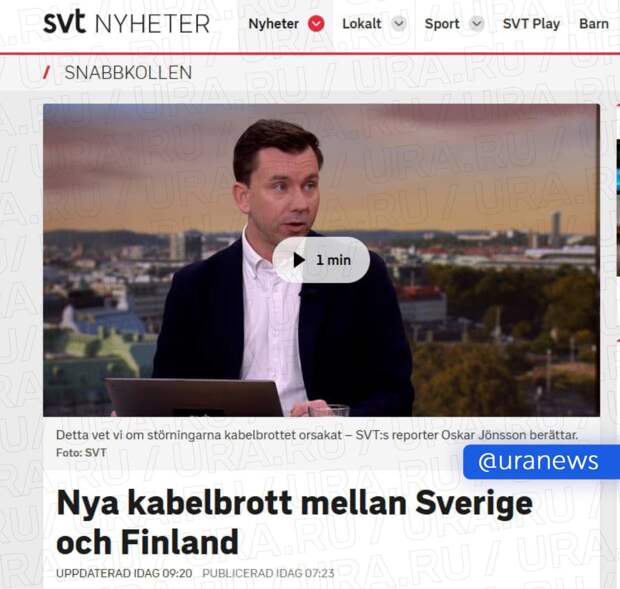Expand the red Nyheter chevron dropdown

pos(316,24)
